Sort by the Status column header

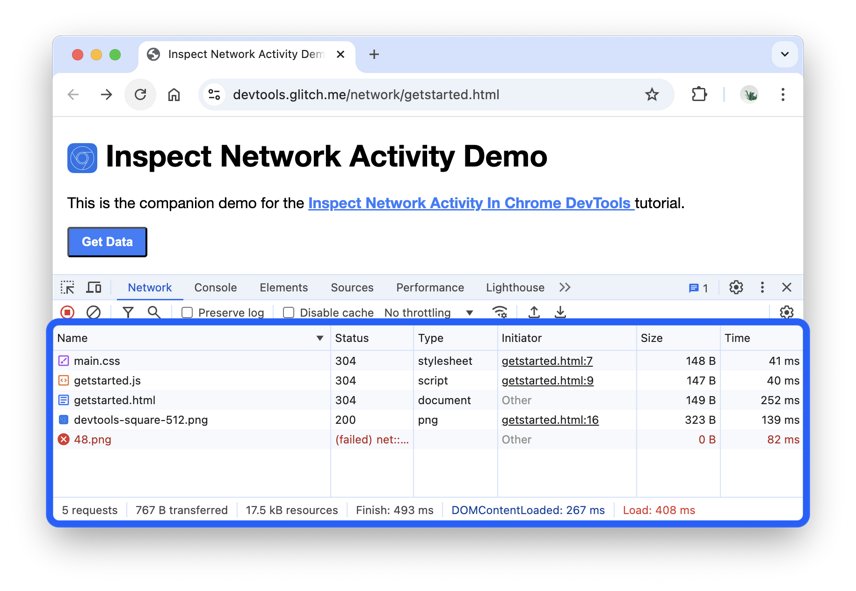(x=372, y=338)
